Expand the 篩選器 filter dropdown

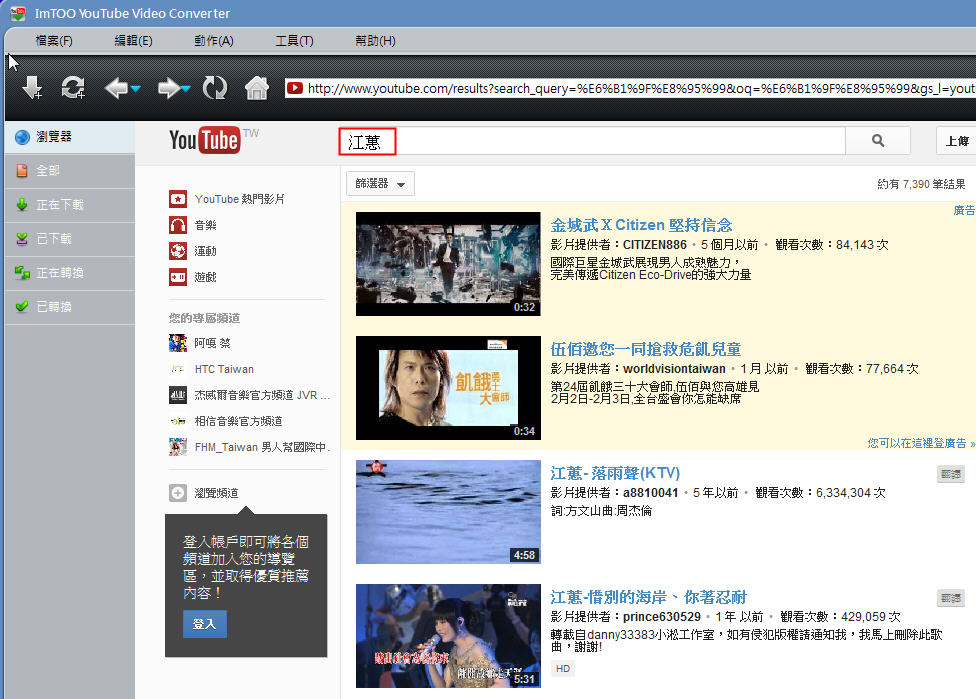(x=380, y=184)
